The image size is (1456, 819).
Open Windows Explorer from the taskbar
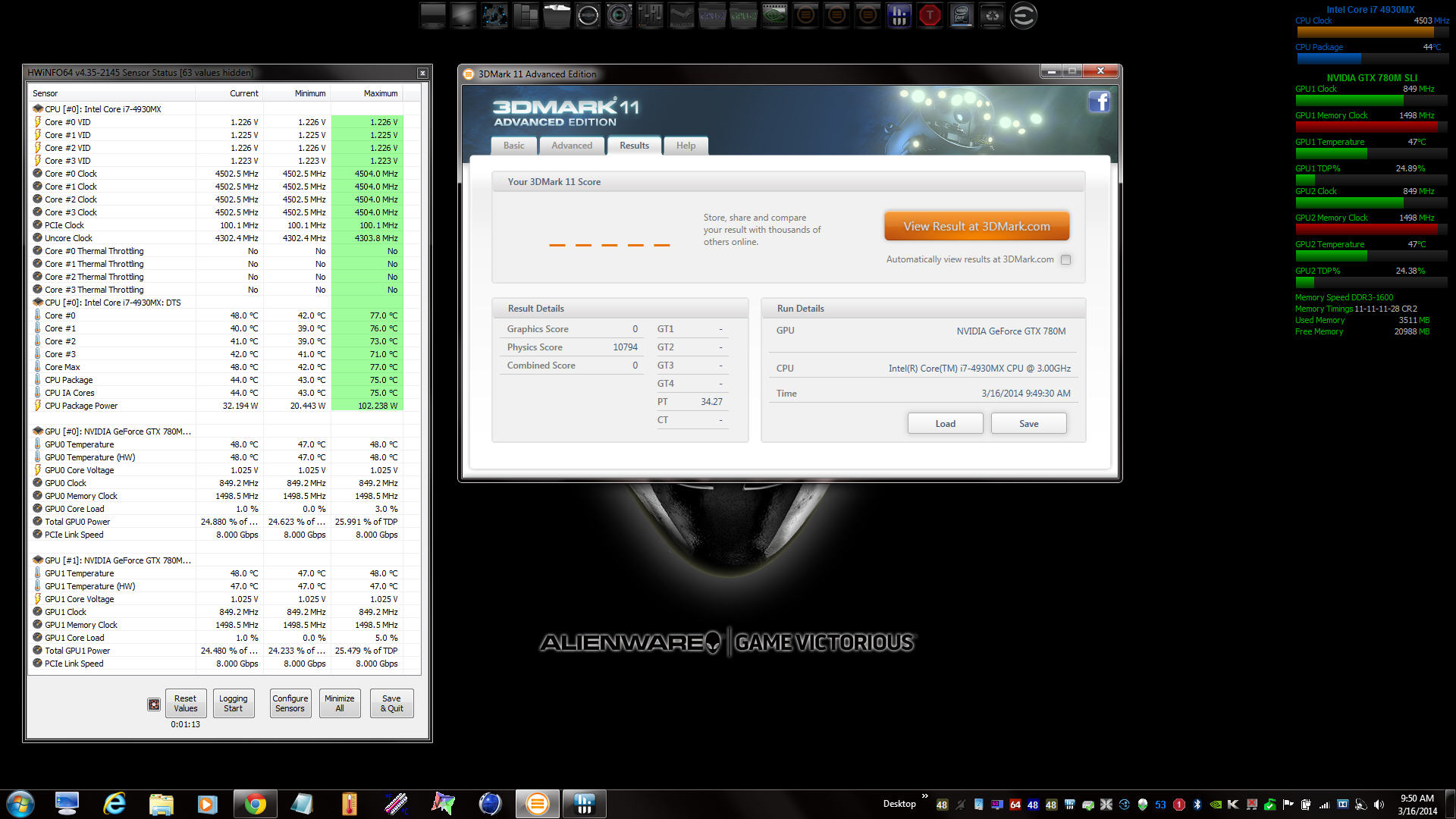coord(162,804)
